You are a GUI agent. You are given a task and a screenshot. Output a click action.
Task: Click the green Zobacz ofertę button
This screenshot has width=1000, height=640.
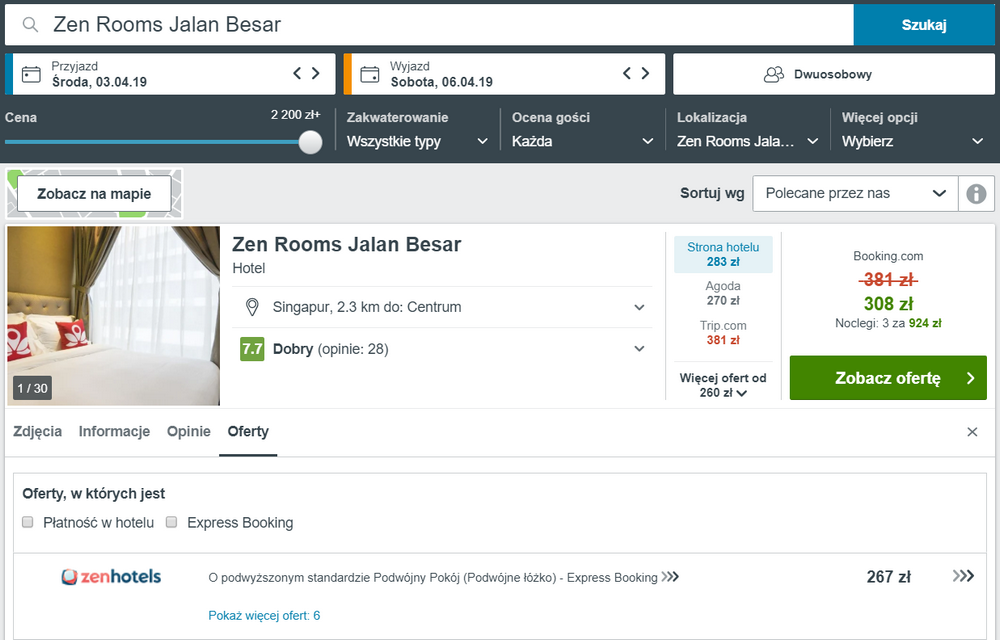(x=887, y=378)
